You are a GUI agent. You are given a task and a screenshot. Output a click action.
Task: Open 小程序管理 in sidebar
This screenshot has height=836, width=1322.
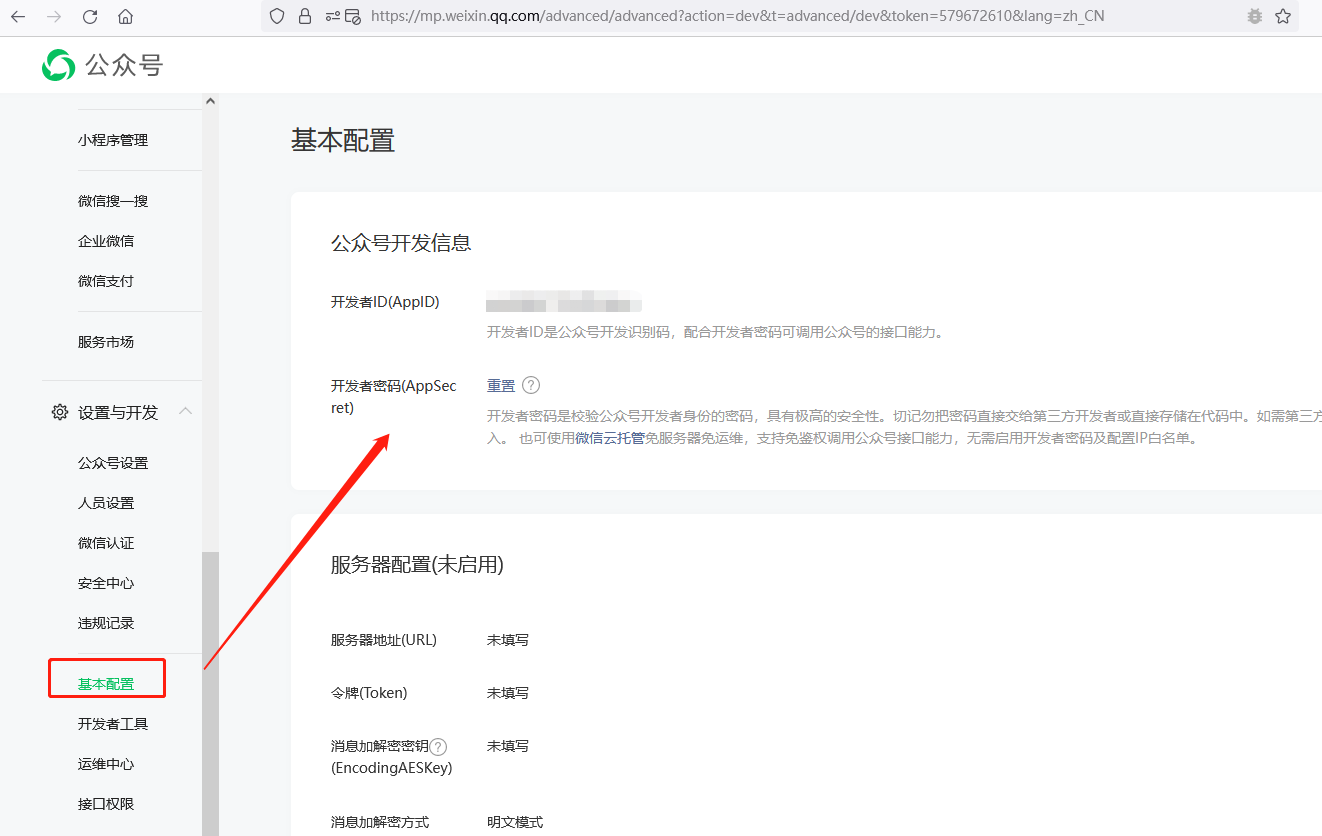[x=113, y=140]
